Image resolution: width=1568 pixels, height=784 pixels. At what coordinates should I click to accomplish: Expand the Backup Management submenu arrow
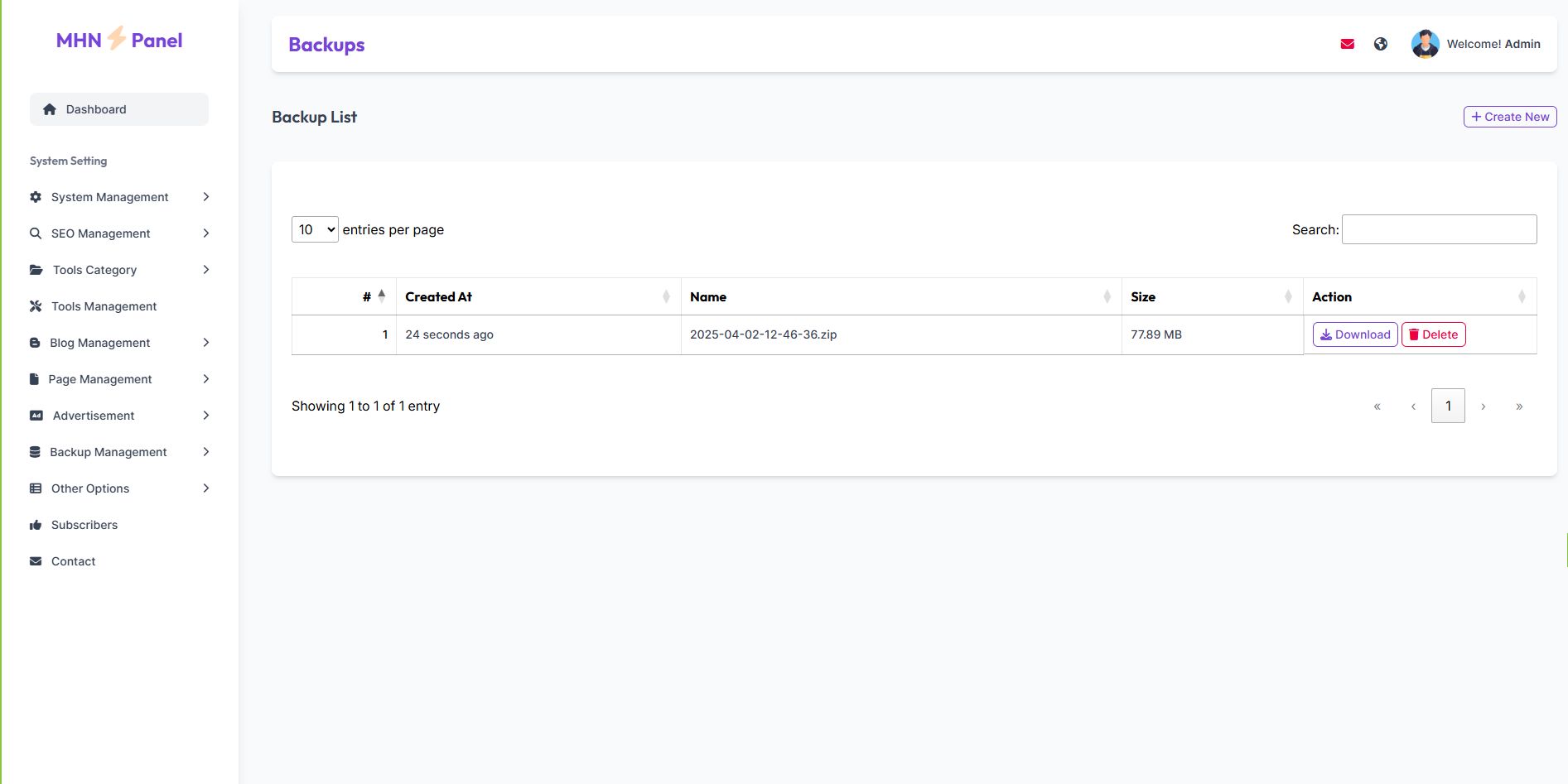pyautogui.click(x=206, y=452)
